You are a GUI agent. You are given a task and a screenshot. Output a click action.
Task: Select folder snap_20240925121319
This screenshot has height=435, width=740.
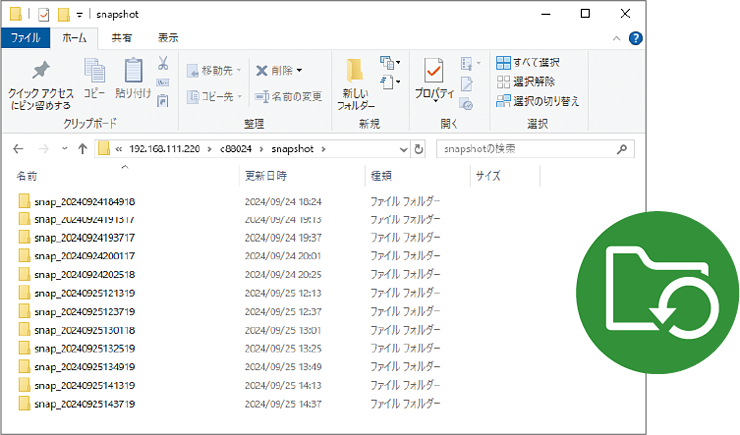click(x=84, y=293)
